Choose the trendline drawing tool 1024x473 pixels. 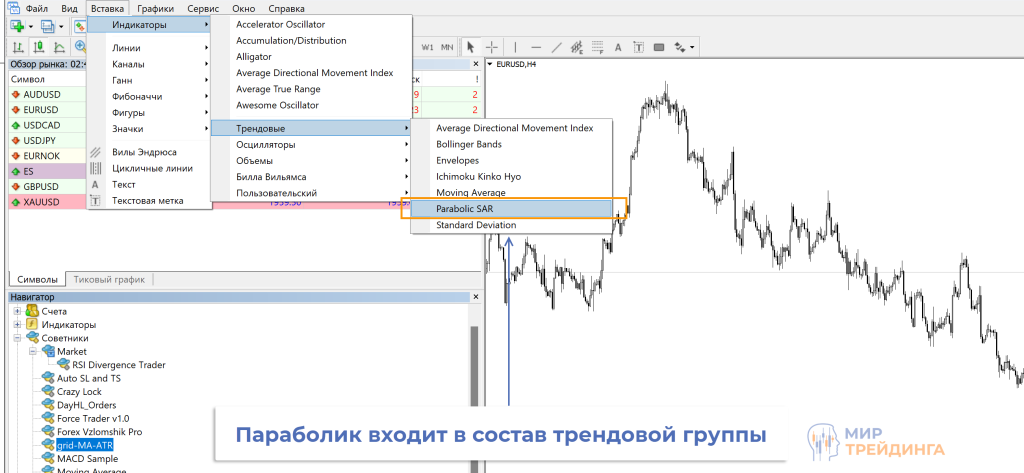[556, 47]
